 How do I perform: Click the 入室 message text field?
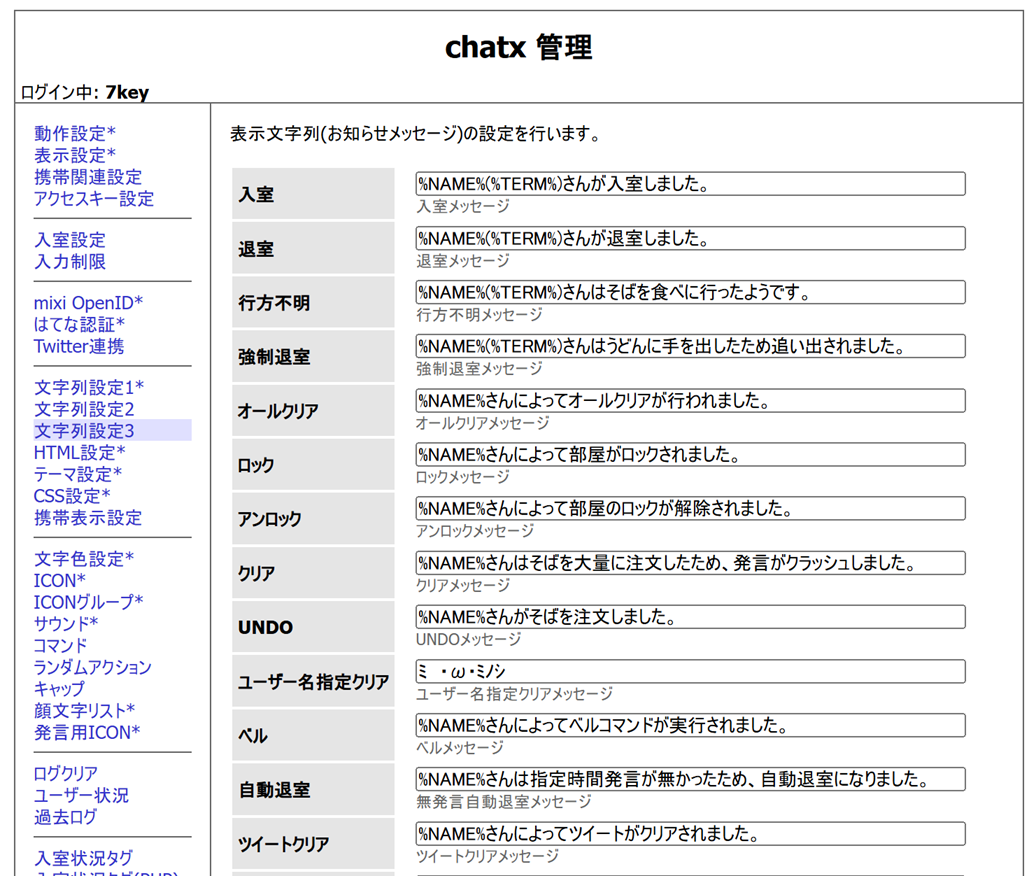click(x=690, y=184)
